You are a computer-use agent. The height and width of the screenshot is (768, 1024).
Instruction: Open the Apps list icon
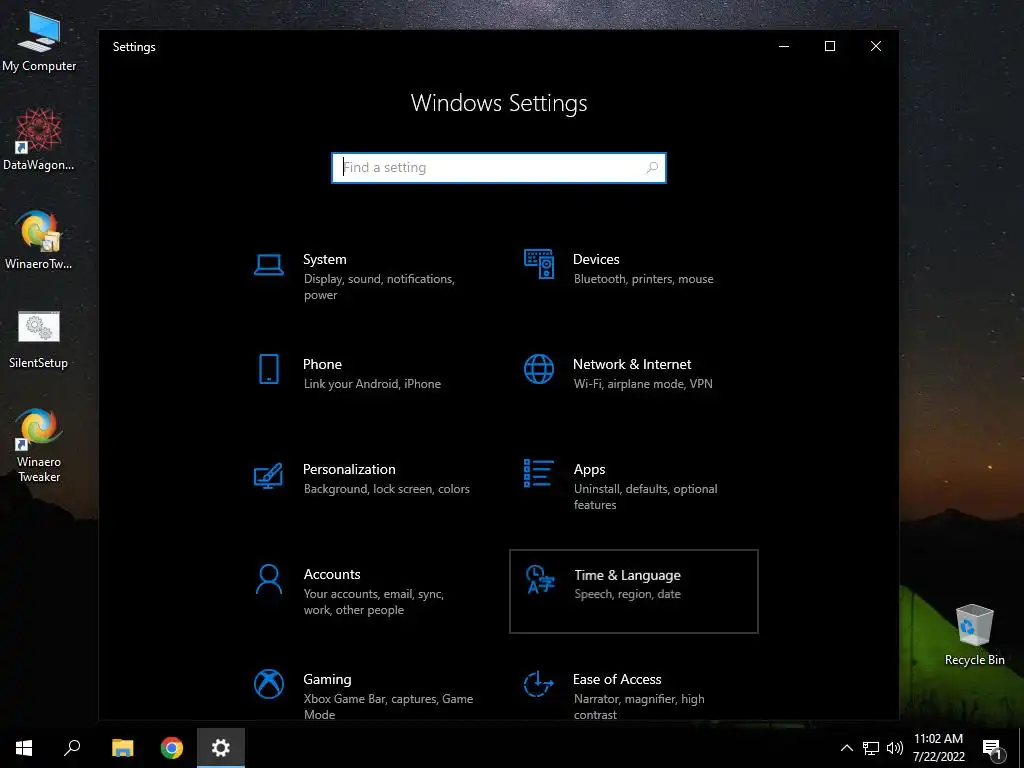[539, 473]
